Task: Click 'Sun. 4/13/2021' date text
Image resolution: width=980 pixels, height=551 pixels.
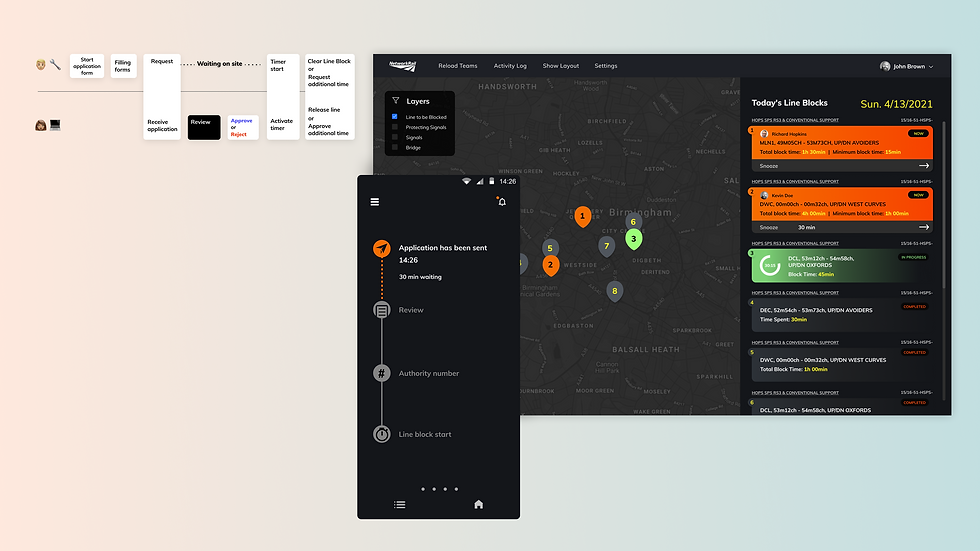Action: [896, 104]
